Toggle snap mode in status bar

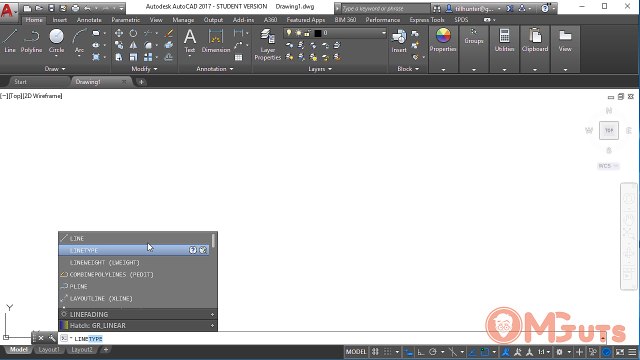coord(387,352)
